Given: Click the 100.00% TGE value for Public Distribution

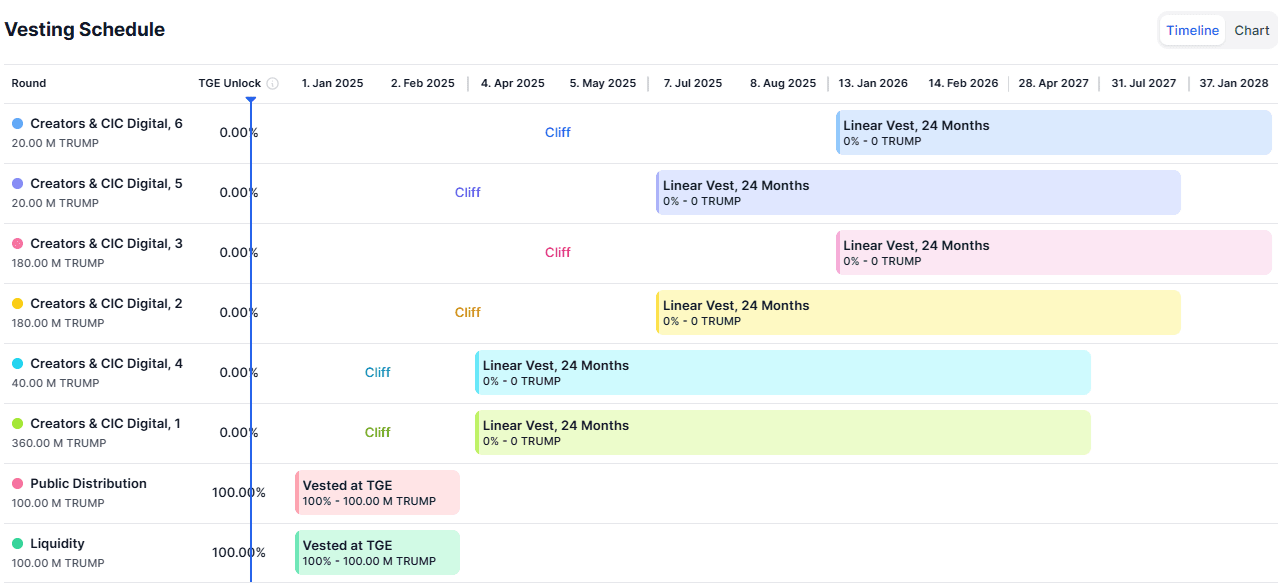Looking at the screenshot, I should [x=239, y=493].
